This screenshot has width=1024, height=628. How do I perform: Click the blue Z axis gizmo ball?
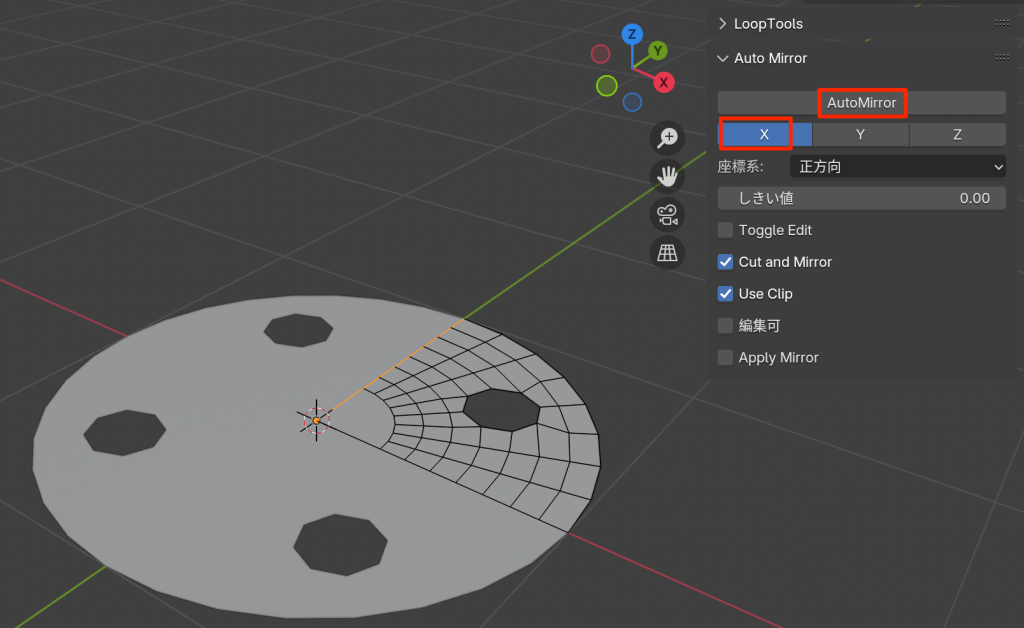coord(631,34)
